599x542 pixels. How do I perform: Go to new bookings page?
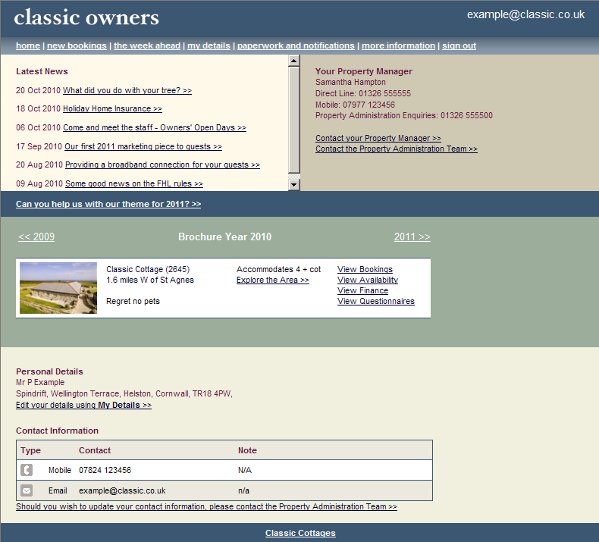tap(77, 46)
